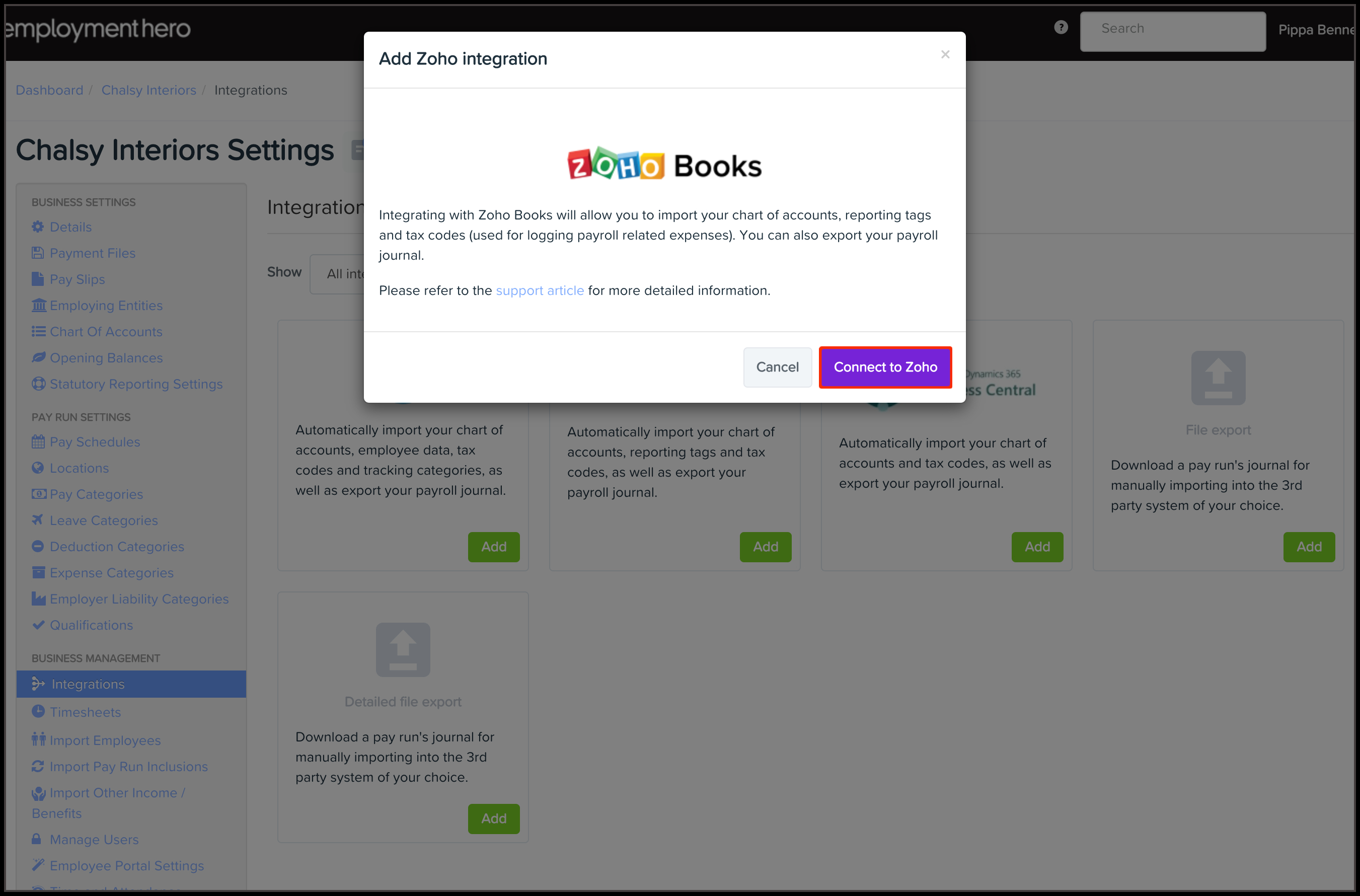This screenshot has height=896, width=1360.
Task: Click the help question mark icon
Action: pyautogui.click(x=1061, y=27)
